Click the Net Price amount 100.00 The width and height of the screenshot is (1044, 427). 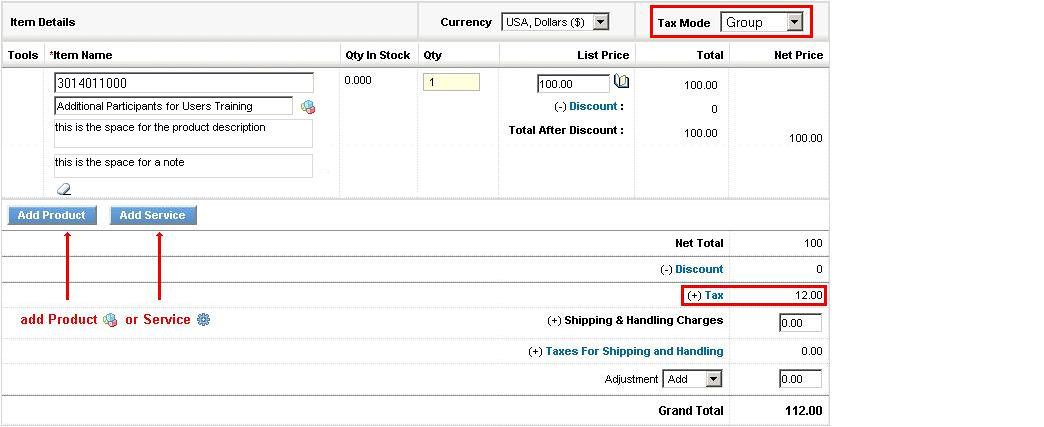click(806, 139)
